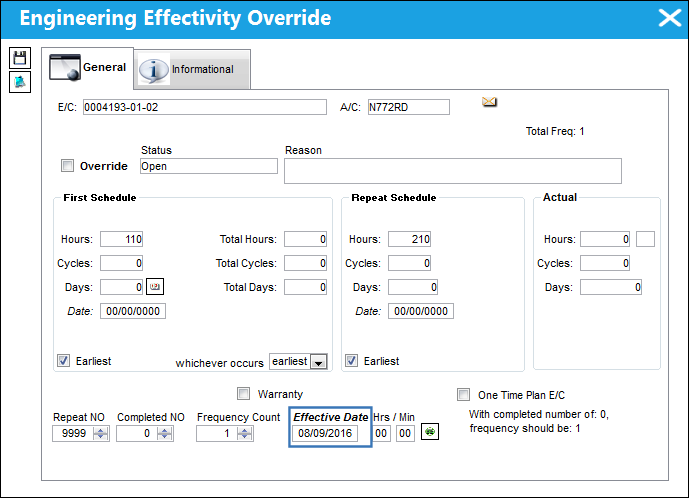This screenshot has height=498, width=689.
Task: Click First Schedule Hours field 110
Action: 121,239
